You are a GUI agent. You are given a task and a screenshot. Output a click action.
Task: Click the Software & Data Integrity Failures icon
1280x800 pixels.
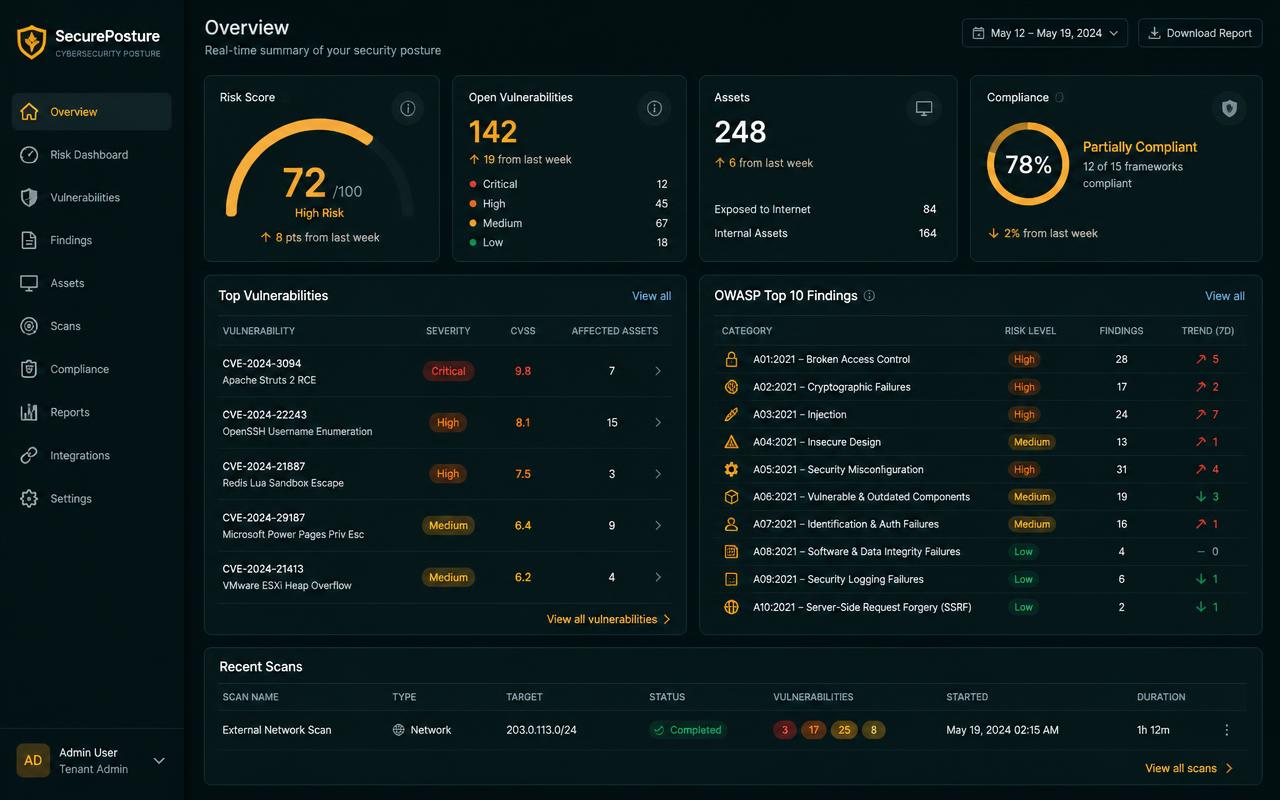pos(731,552)
